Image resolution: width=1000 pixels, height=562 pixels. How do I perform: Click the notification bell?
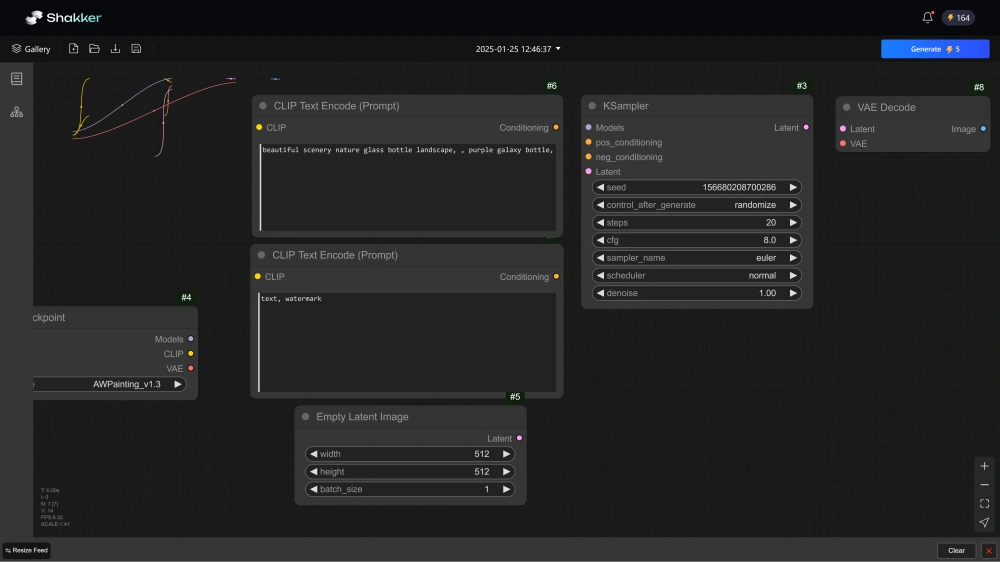point(927,17)
